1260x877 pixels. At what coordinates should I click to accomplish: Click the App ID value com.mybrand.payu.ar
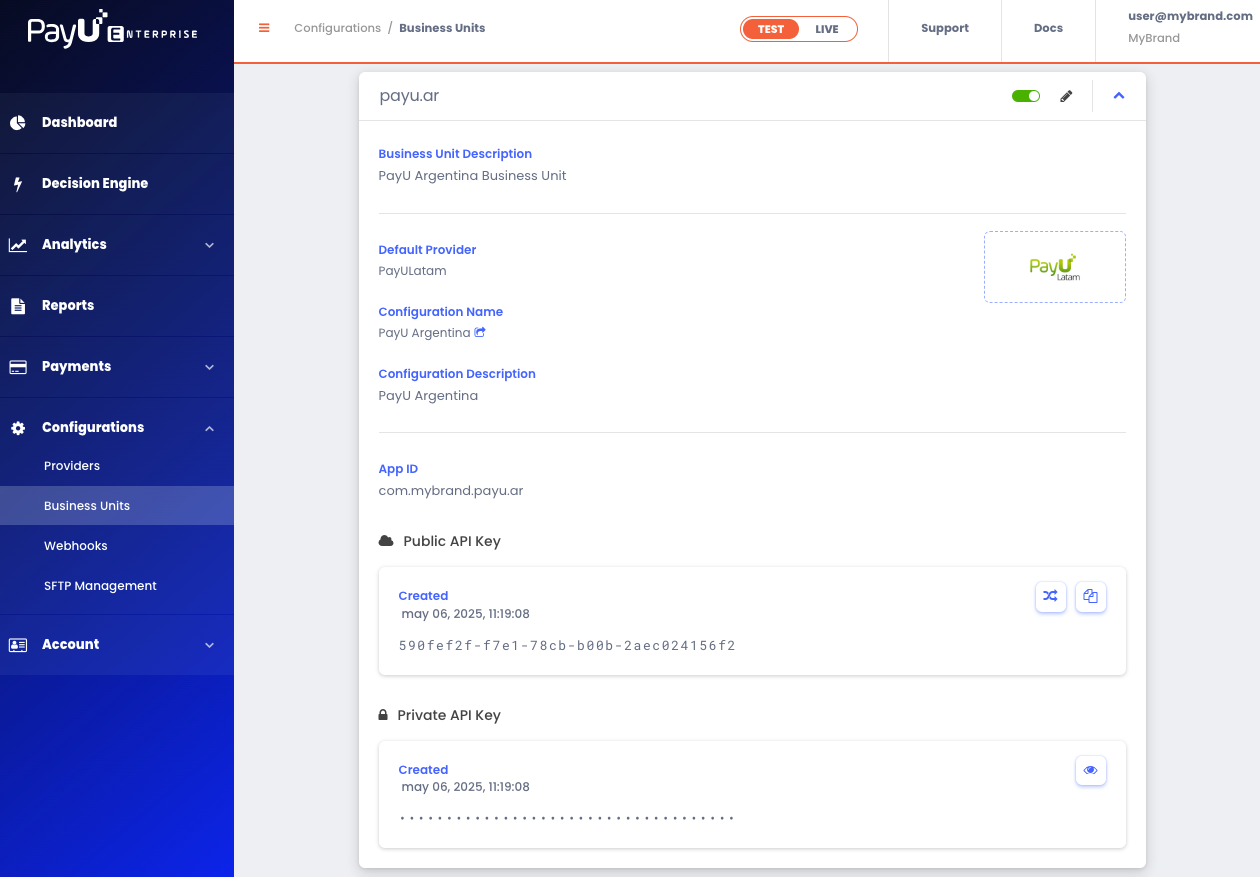451,491
